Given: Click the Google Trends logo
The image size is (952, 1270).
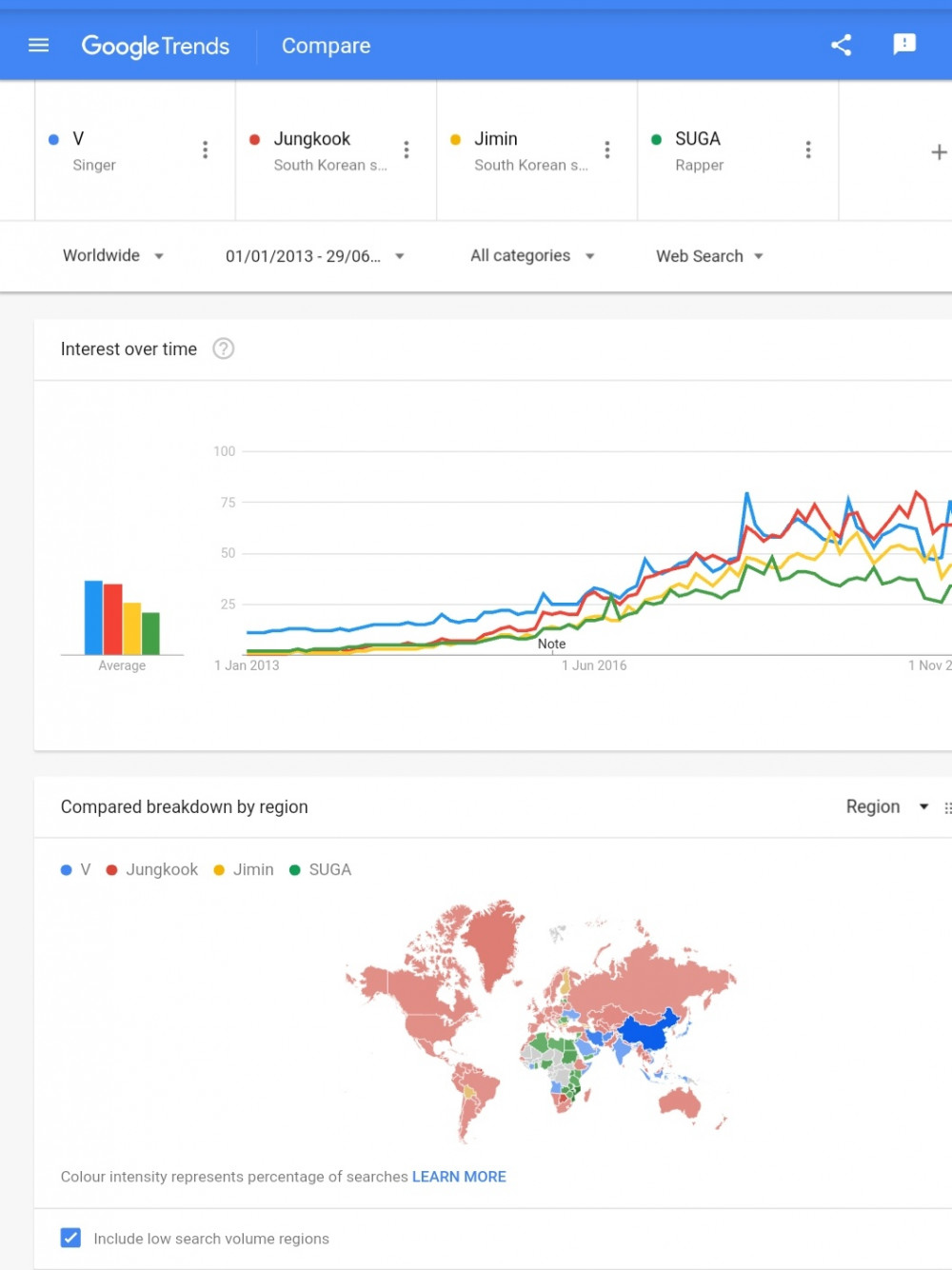Looking at the screenshot, I should pos(155,46).
